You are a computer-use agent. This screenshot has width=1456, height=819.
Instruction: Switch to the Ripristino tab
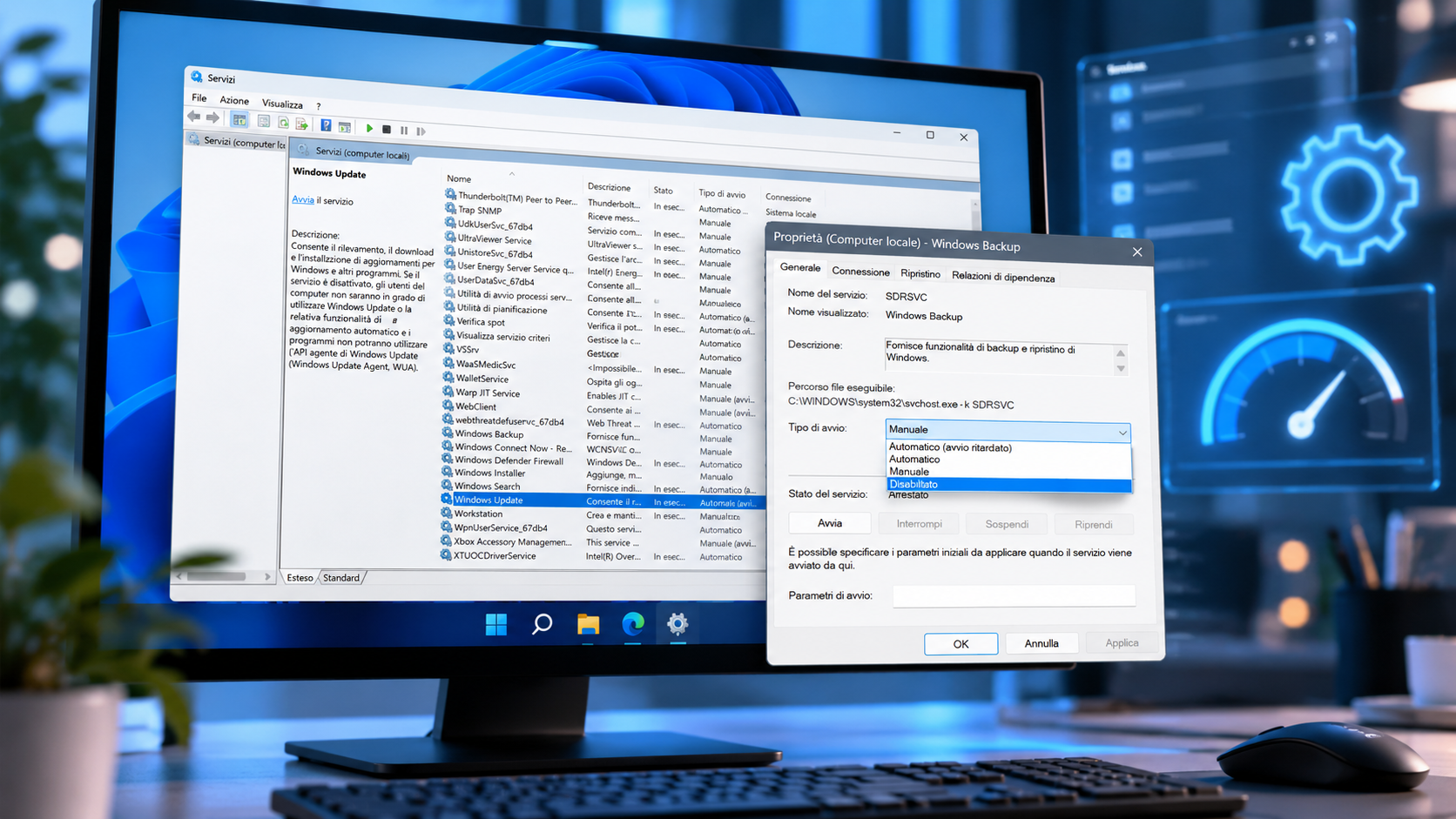pyautogui.click(x=920, y=273)
